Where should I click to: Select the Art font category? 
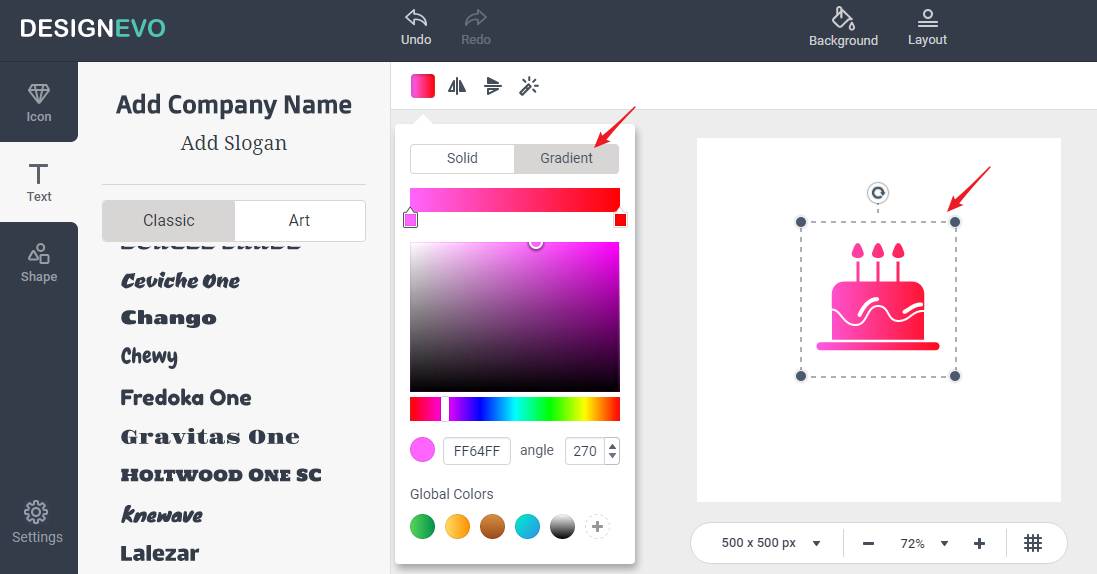(300, 220)
